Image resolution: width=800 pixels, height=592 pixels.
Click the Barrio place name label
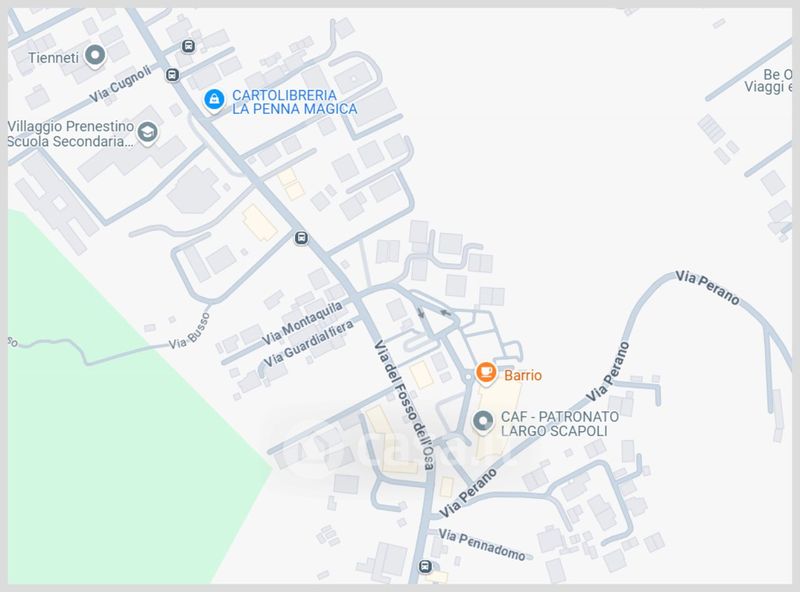point(523,375)
